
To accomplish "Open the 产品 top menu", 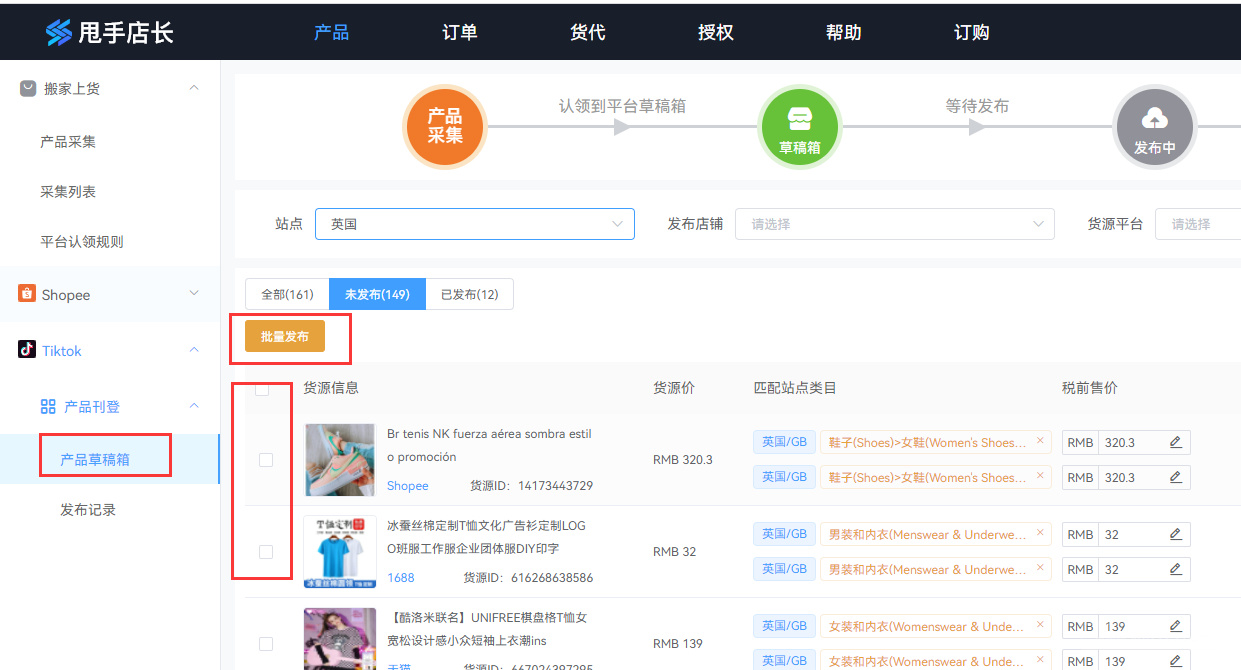I will [x=331, y=32].
